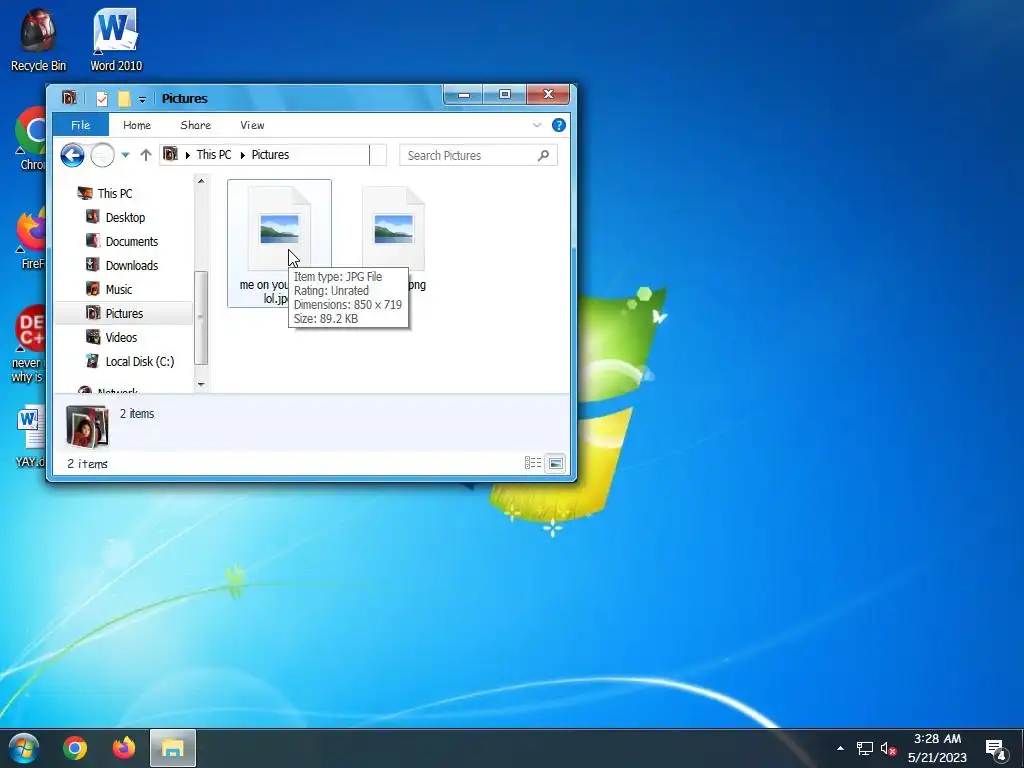Click This PC in the address bar
The width and height of the screenshot is (1024, 768).
point(214,155)
